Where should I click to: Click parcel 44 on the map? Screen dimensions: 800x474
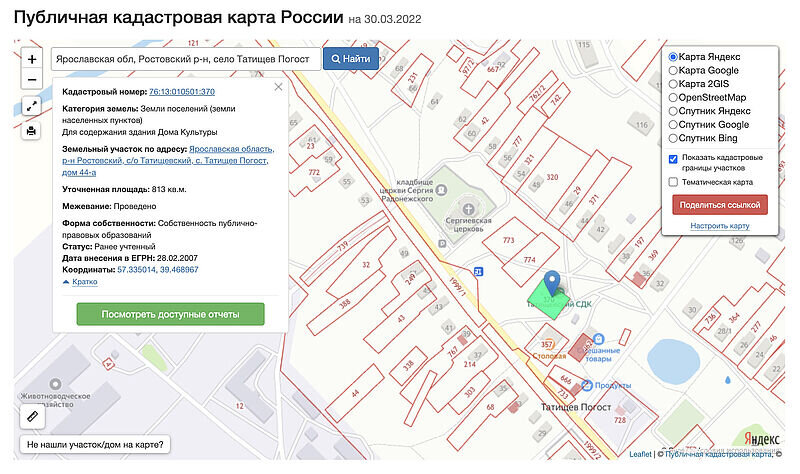(x=355, y=393)
